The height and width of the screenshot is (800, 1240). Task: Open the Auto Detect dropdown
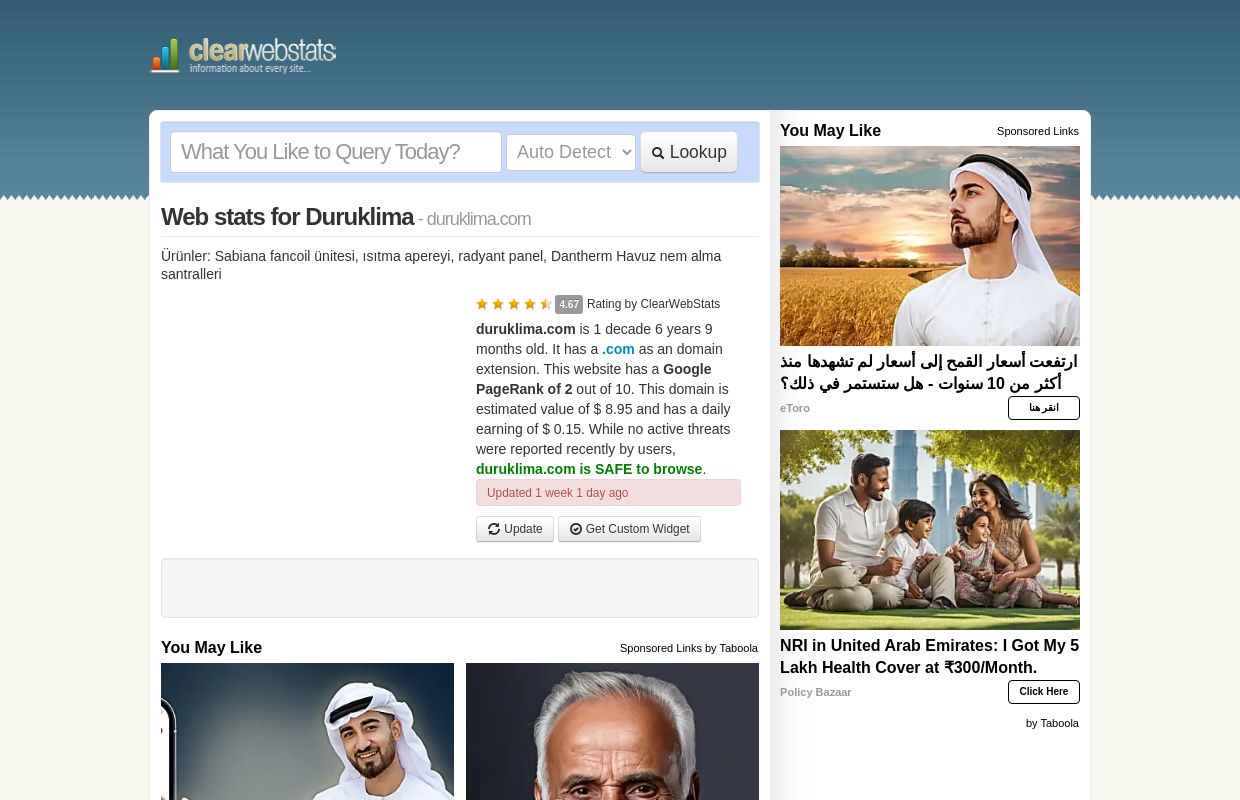pyautogui.click(x=570, y=152)
